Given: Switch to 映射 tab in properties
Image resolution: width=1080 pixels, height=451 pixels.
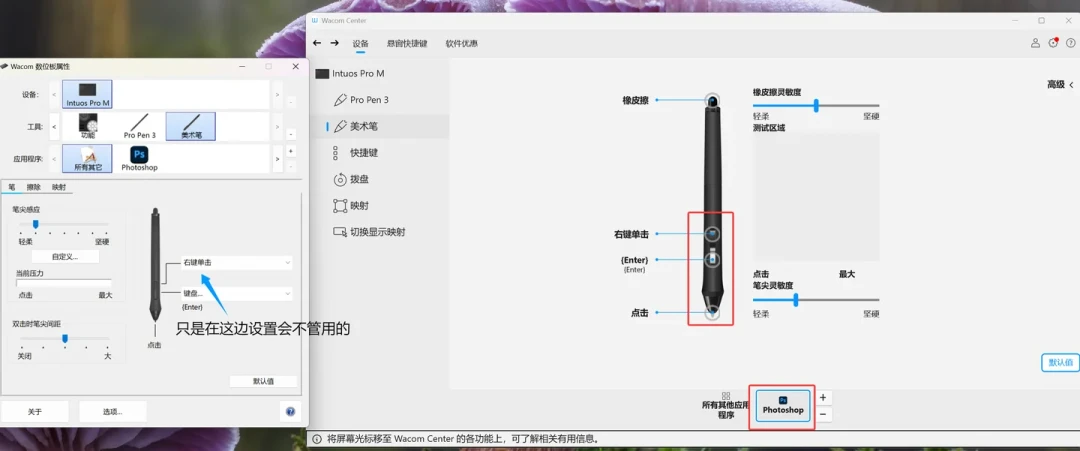Looking at the screenshot, I should (x=59, y=187).
